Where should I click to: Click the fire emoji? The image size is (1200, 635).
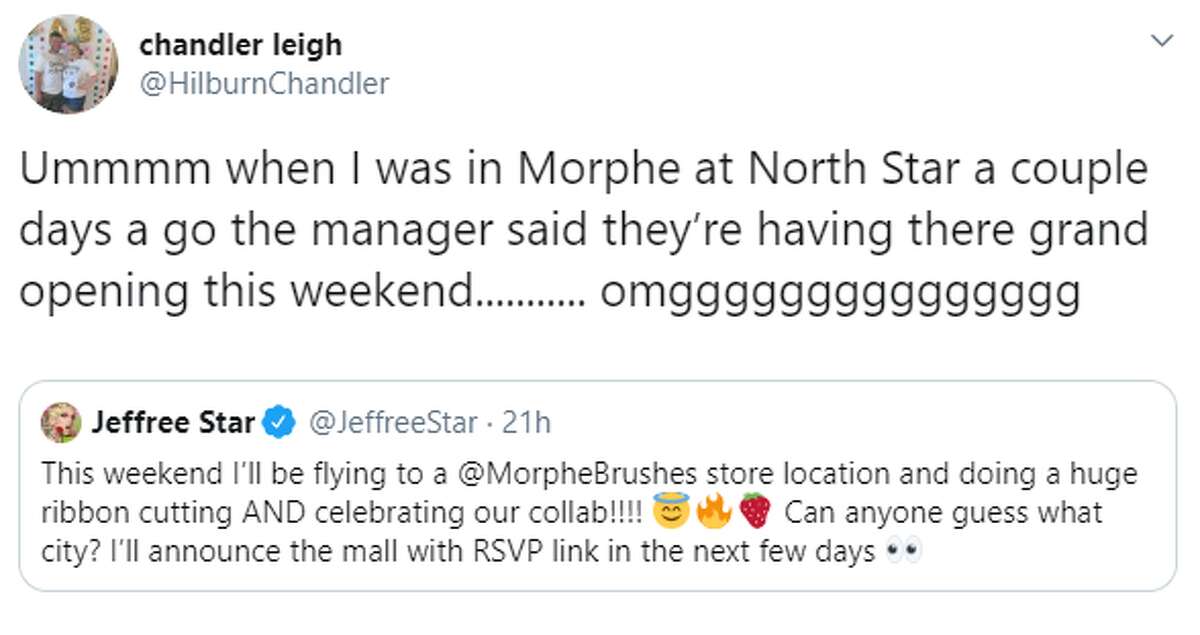coord(712,514)
